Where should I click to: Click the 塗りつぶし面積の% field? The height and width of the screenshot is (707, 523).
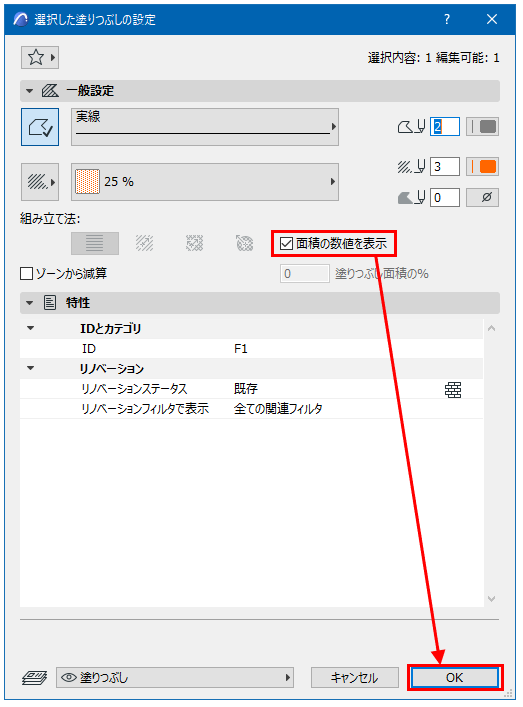click(x=305, y=274)
